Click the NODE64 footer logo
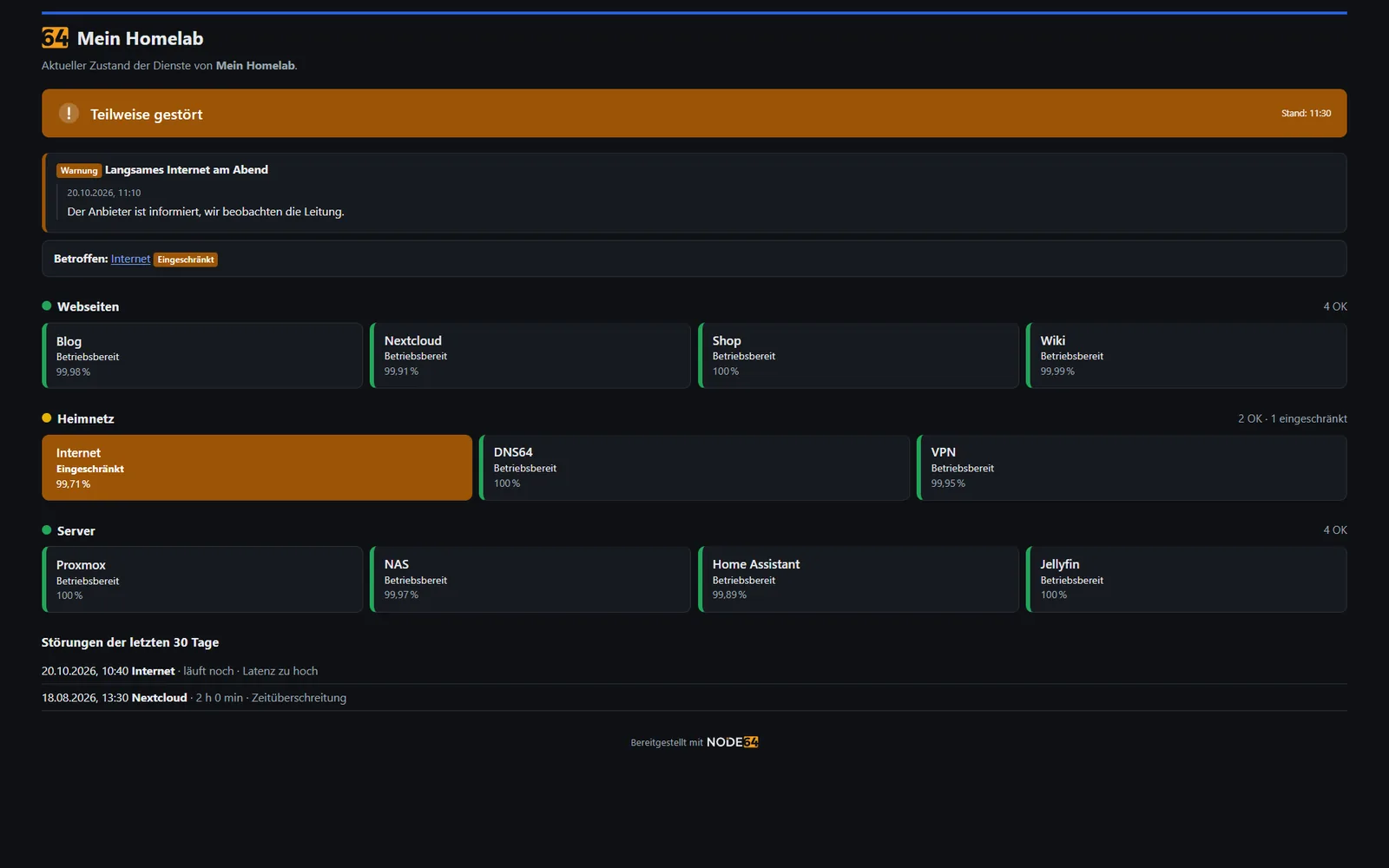This screenshot has height=868, width=1389. pyautogui.click(x=732, y=742)
